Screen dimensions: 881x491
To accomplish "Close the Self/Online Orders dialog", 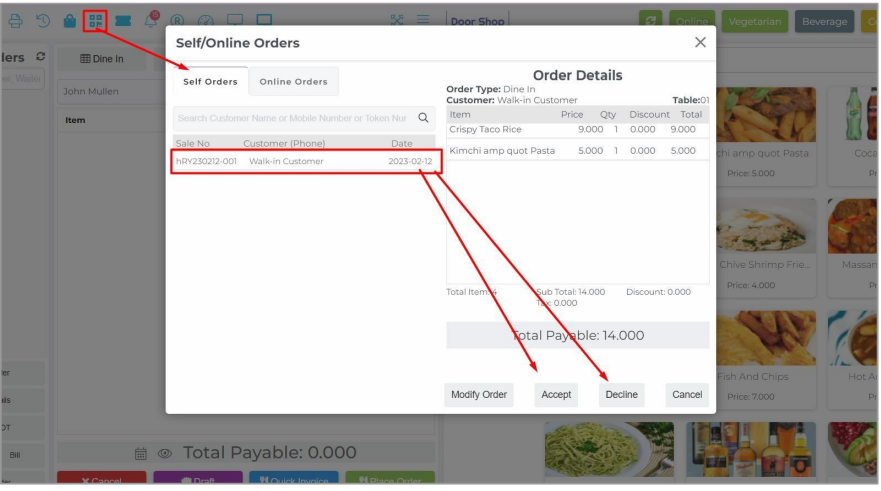I will point(700,42).
